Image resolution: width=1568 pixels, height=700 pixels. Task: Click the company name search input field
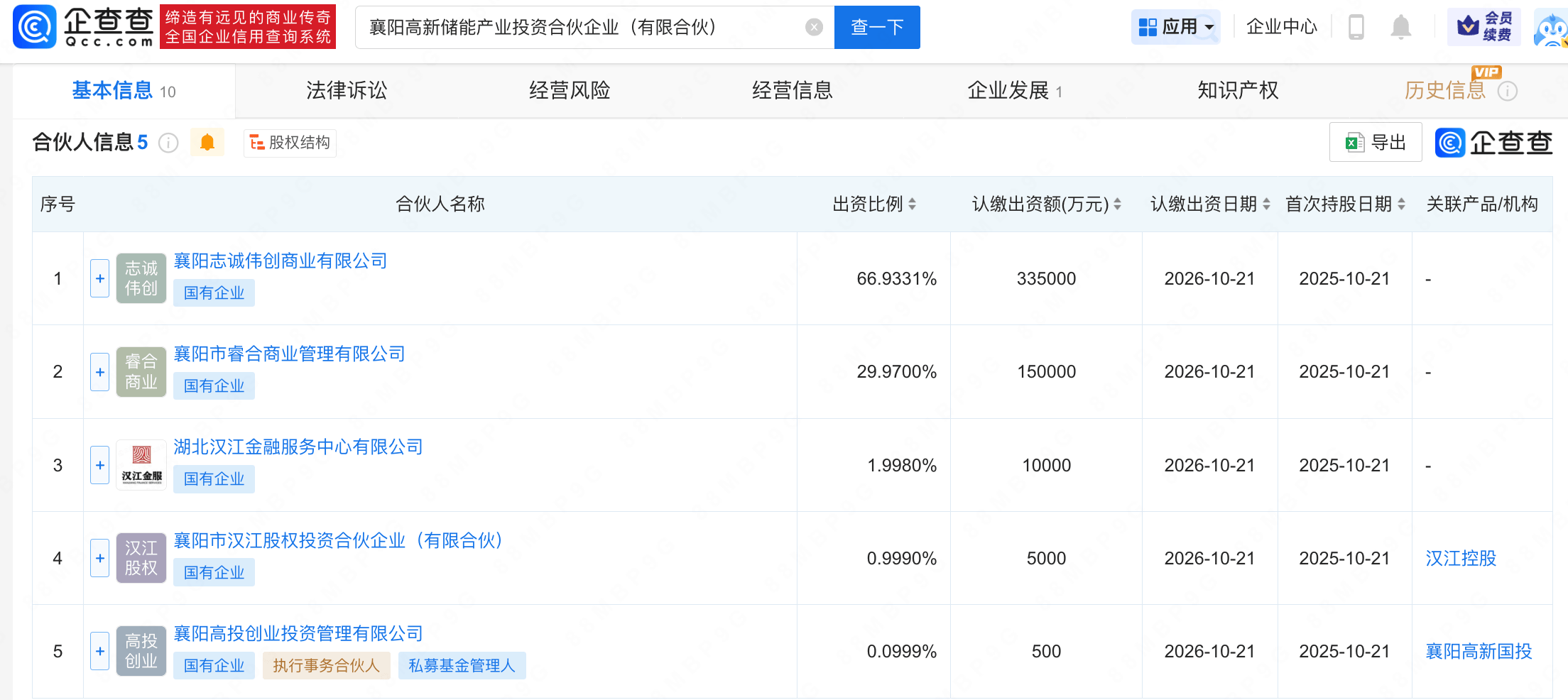point(582,27)
